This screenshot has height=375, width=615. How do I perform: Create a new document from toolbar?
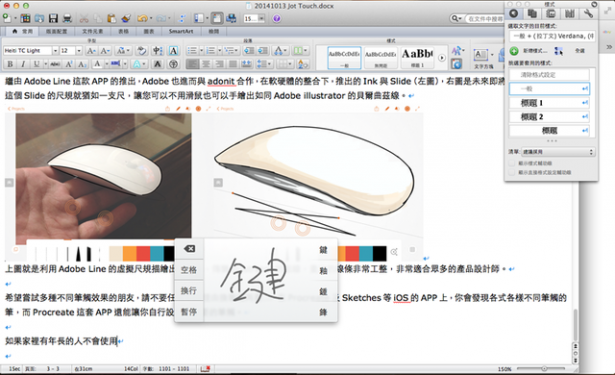[x=7, y=18]
